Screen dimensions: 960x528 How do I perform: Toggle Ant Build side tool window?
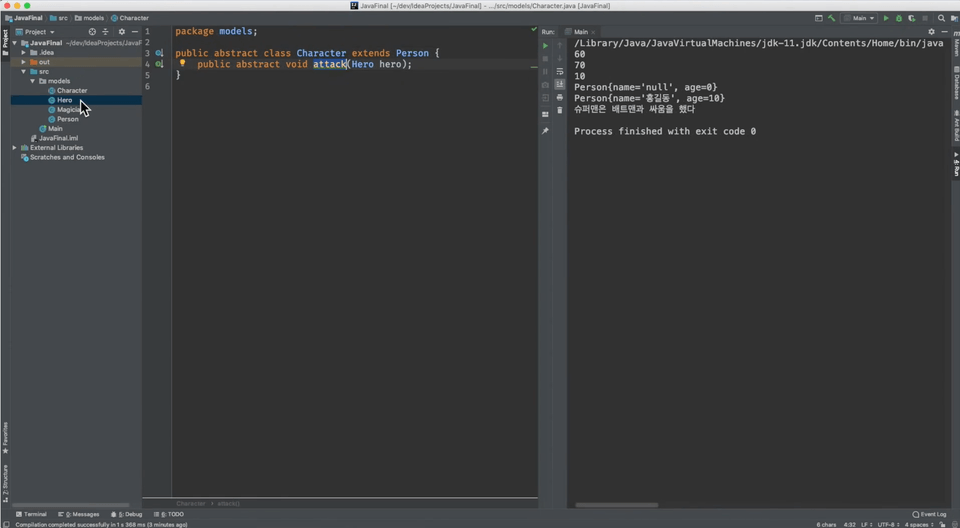(x=956, y=126)
